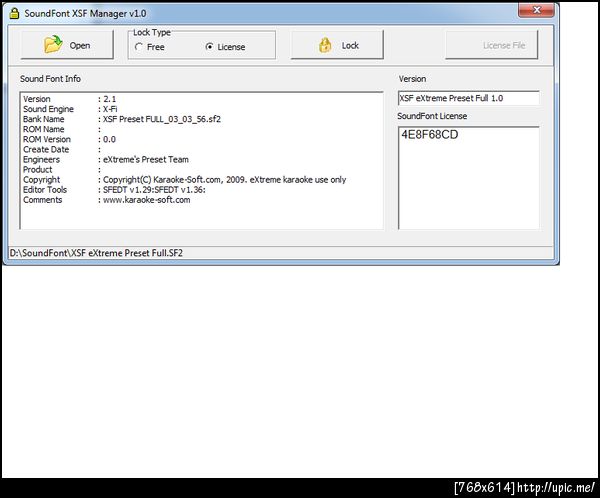Click the padlock icon in the title bar
600x498 pixels.
[14, 13]
